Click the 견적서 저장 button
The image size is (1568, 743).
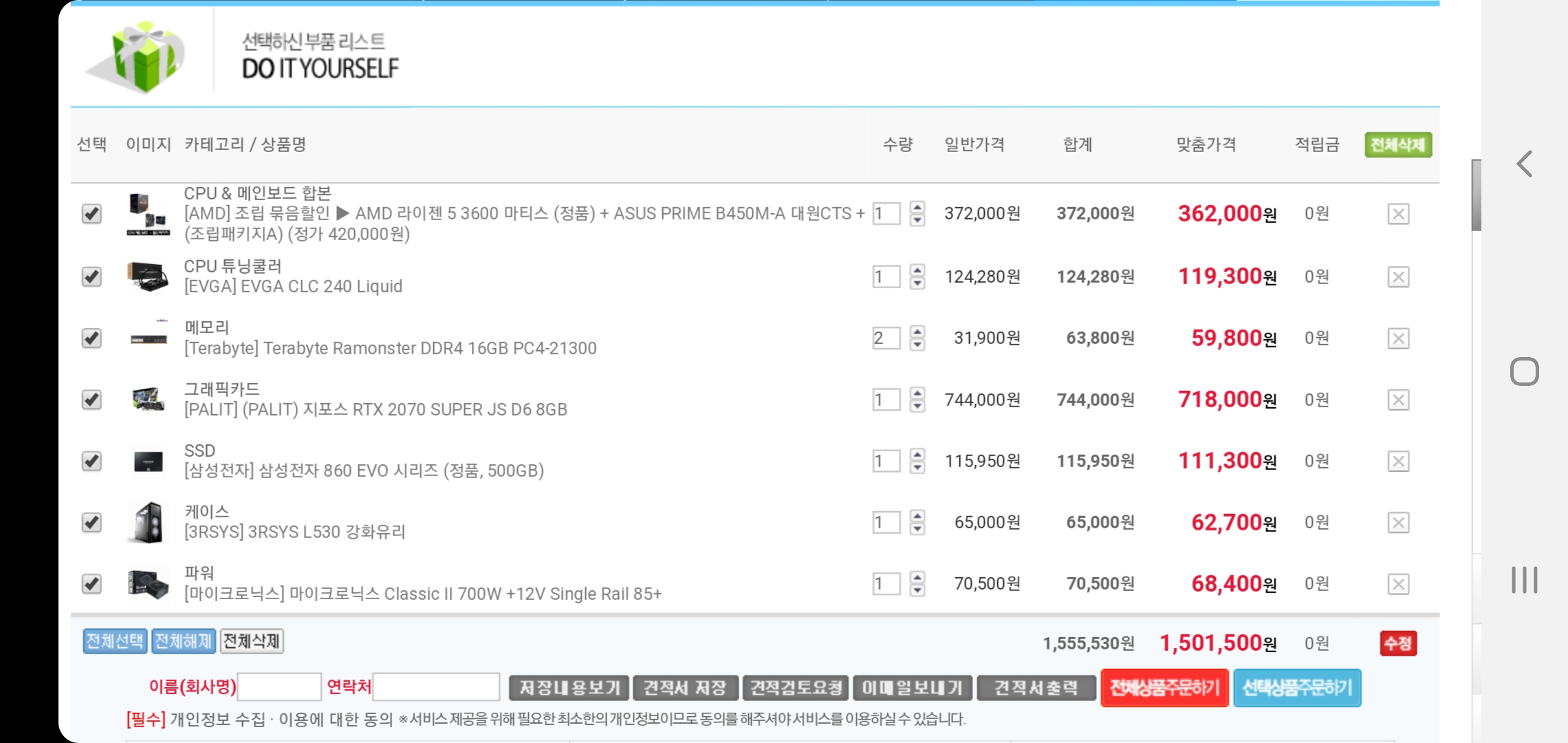point(685,687)
